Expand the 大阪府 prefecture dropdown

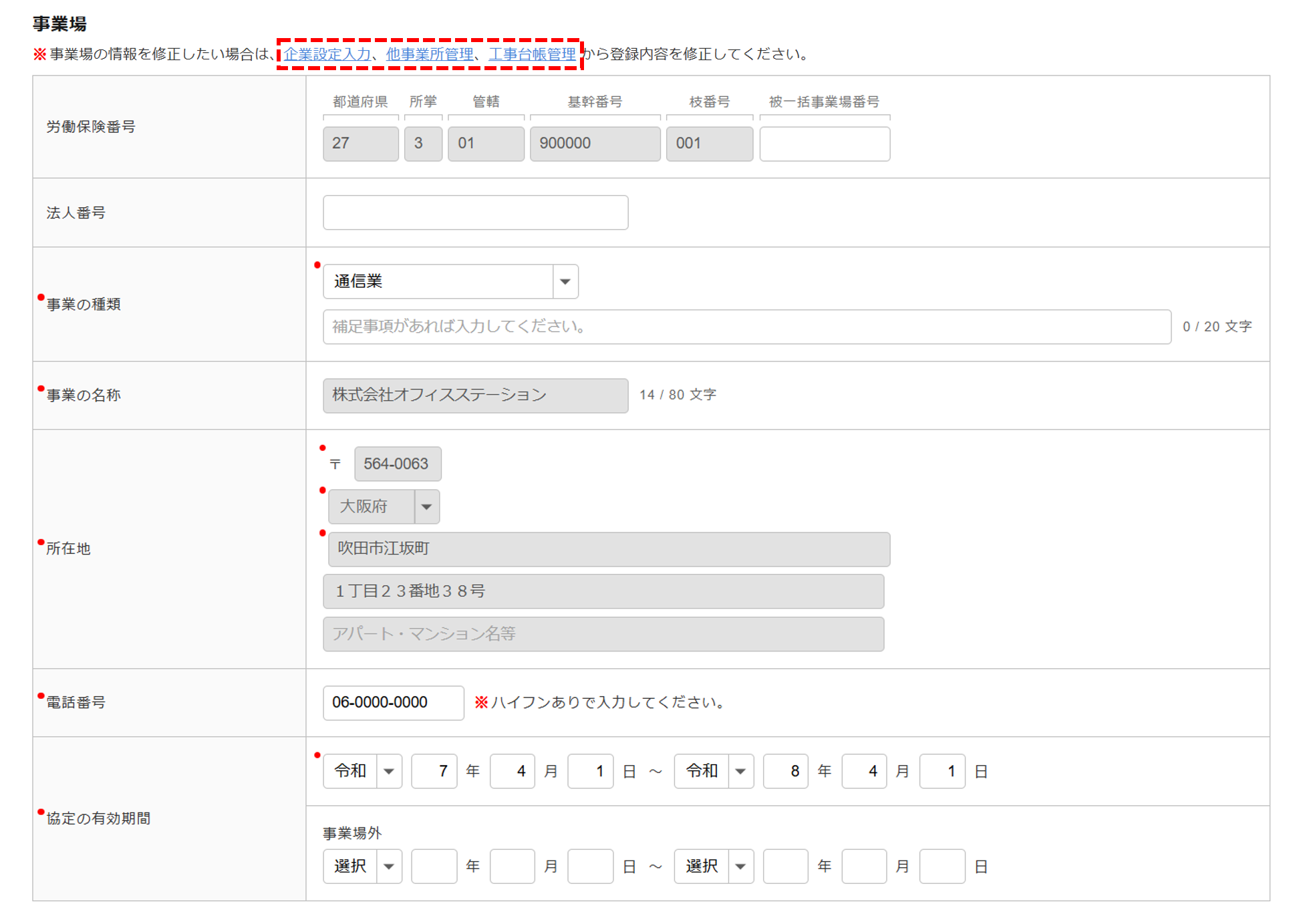[x=384, y=506]
